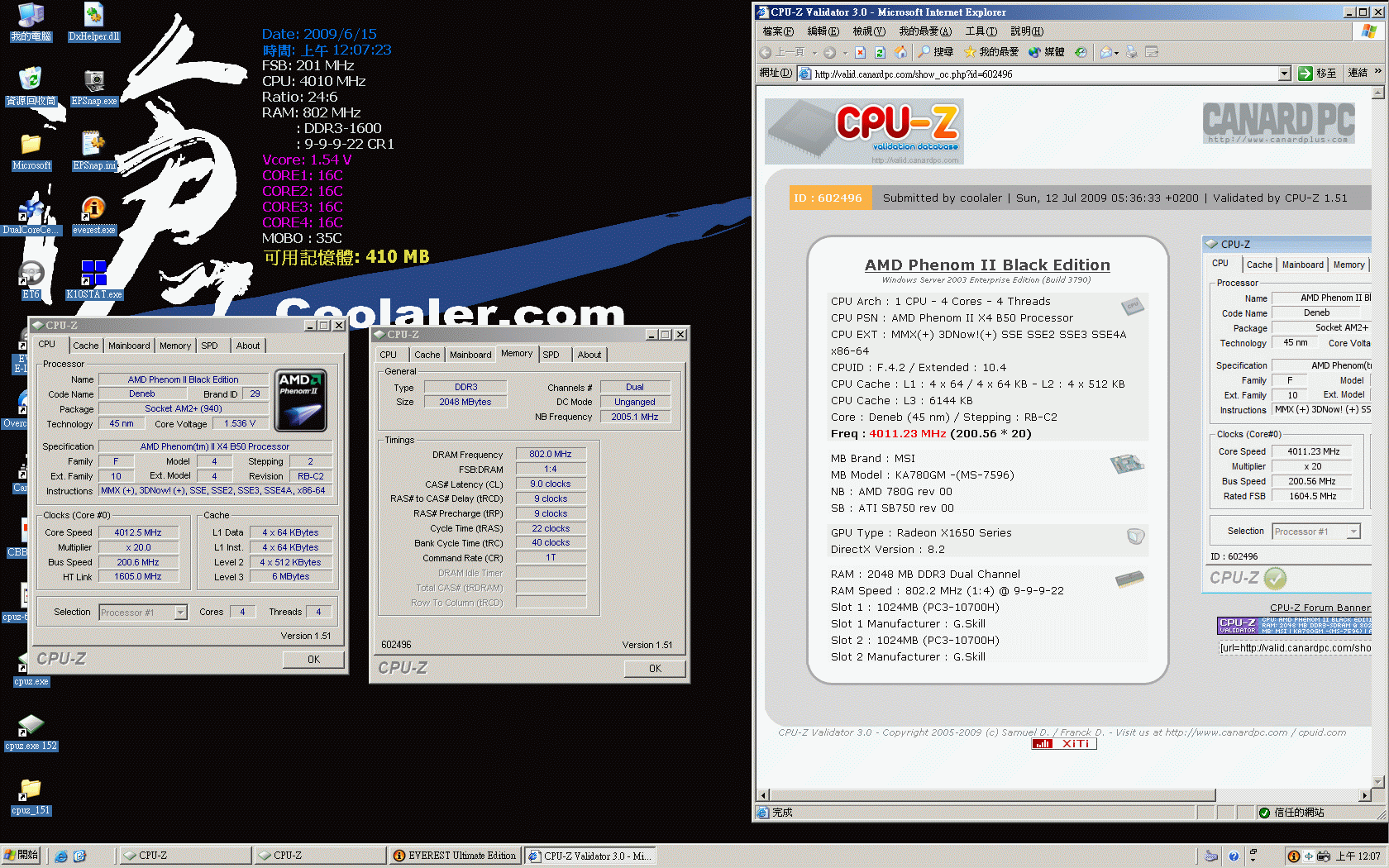Screen dimensions: 1389x868
Task: Click the IE Edit page toolbar icon
Action: [1152, 52]
